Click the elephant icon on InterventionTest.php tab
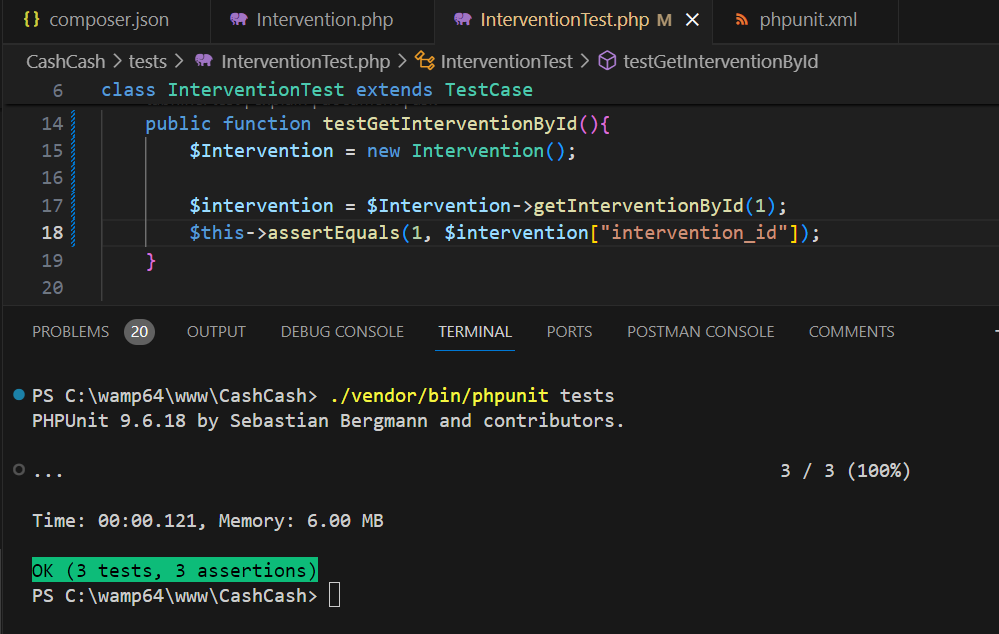Viewport: 999px width, 634px height. click(x=462, y=20)
